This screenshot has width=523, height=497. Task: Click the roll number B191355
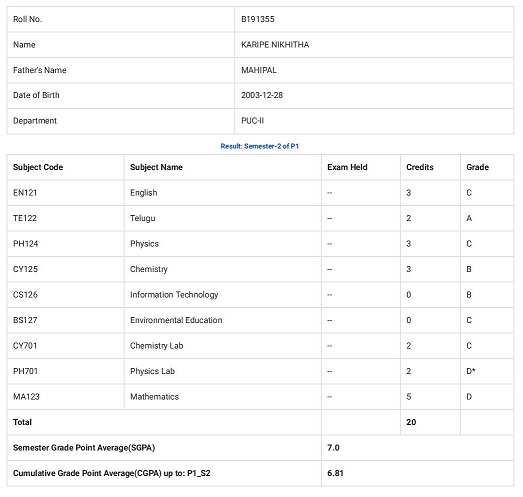(257, 19)
